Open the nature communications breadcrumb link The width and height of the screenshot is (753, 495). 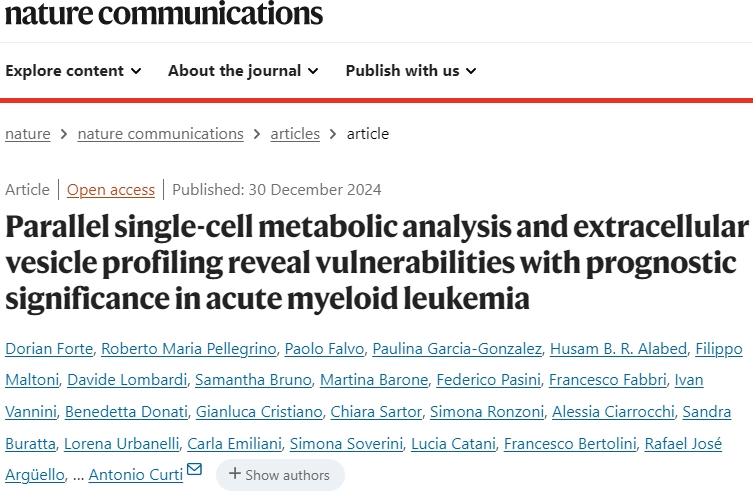point(160,134)
